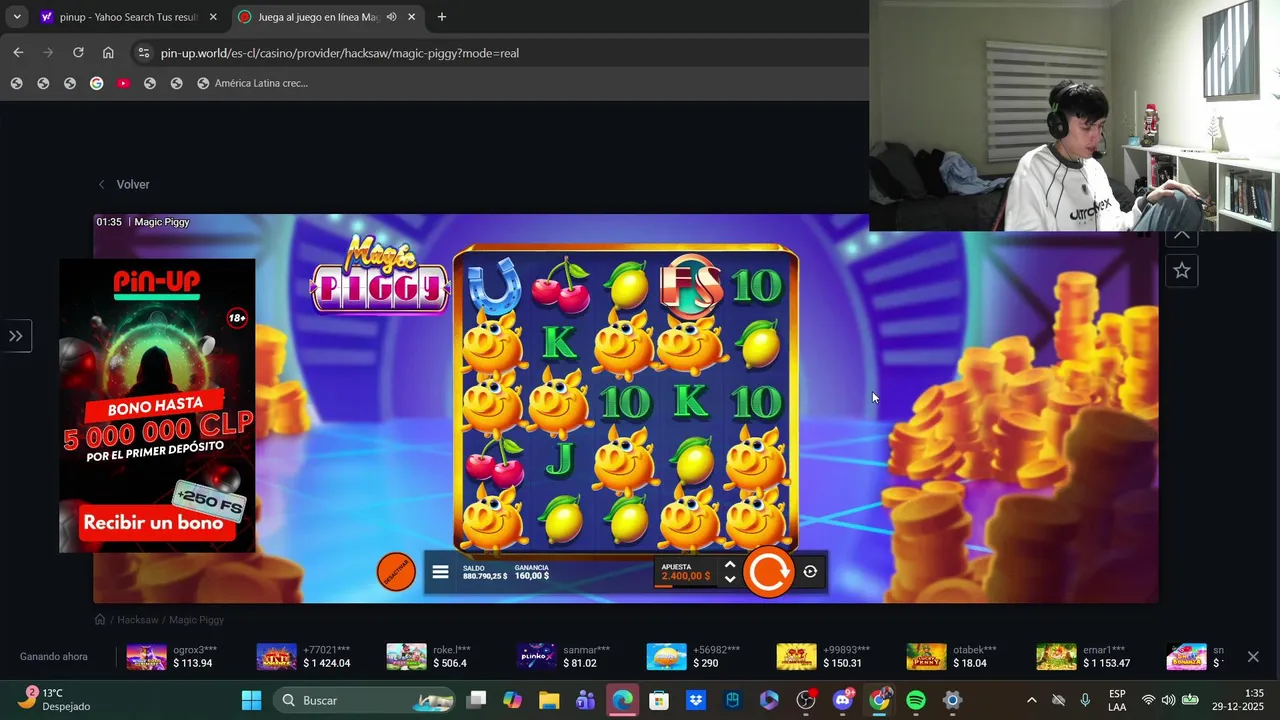Open the game hamburger menu
This screenshot has height=720, width=1280.
pos(440,572)
